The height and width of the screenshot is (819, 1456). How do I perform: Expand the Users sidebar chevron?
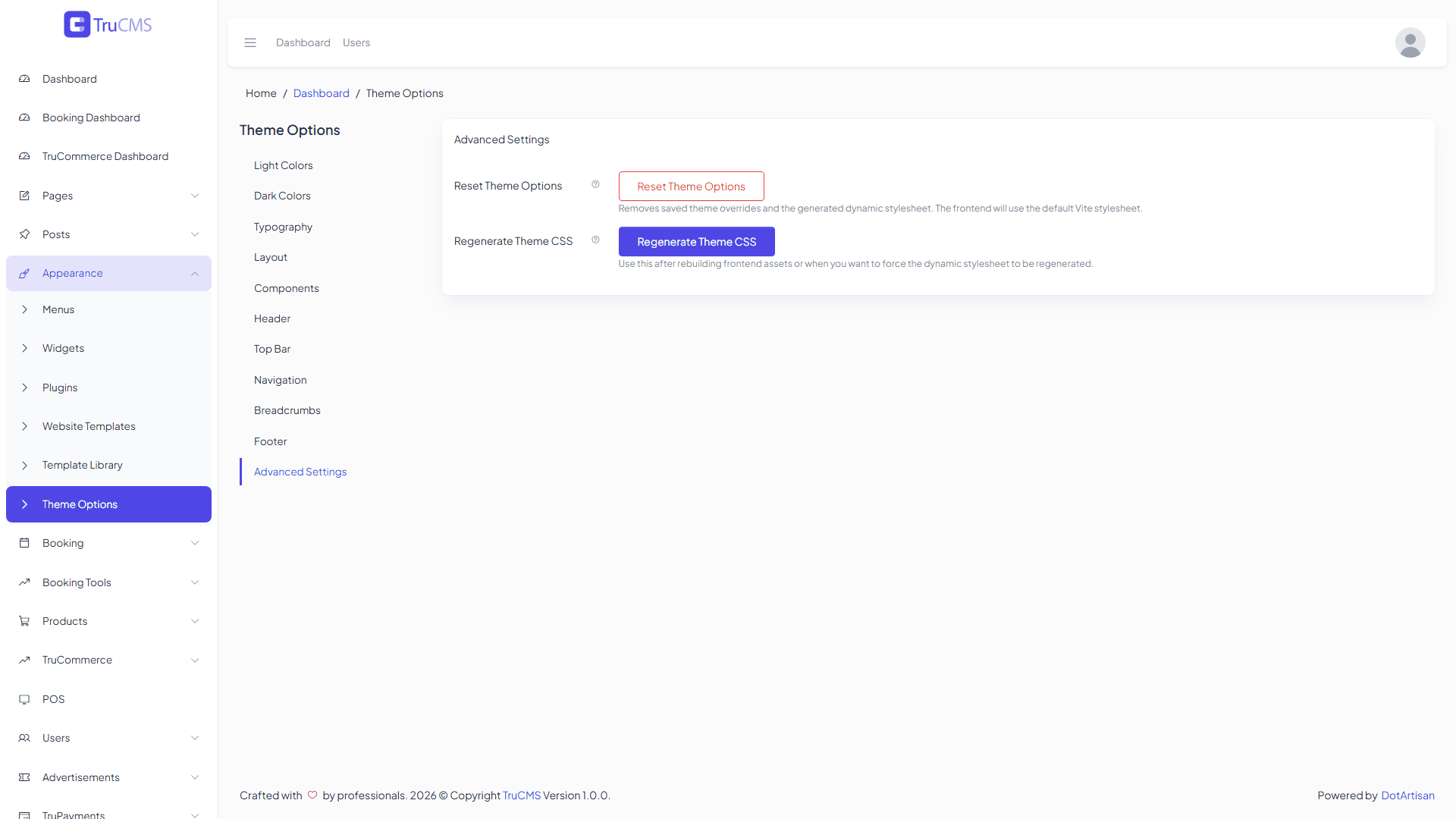(195, 738)
